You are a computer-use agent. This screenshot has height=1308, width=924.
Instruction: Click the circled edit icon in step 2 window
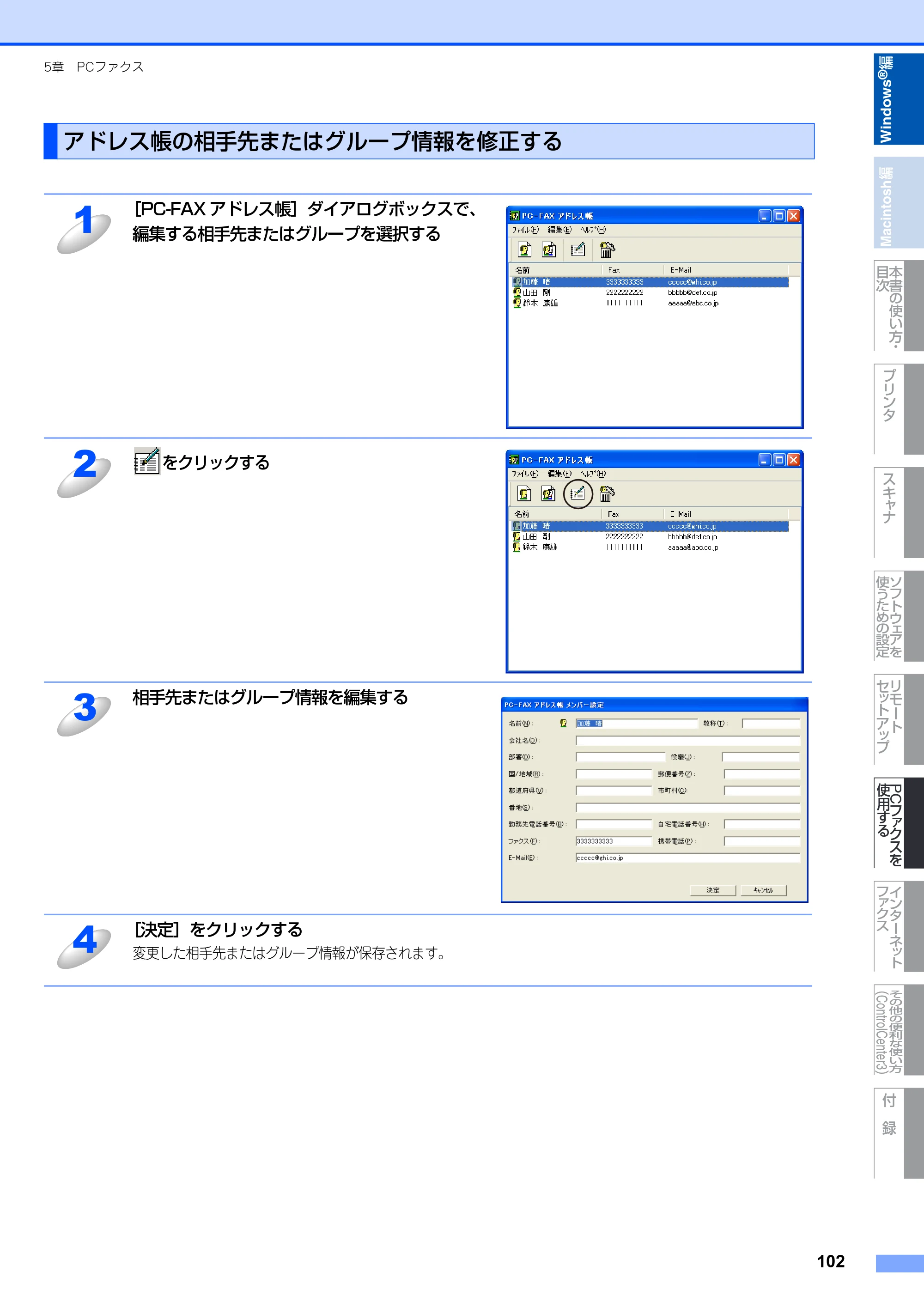577,493
